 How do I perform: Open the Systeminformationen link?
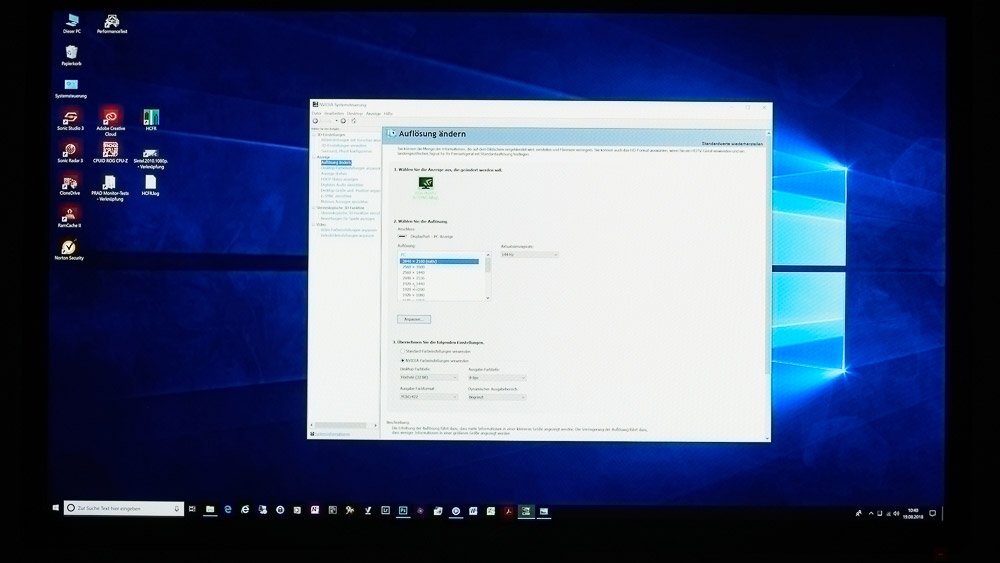332,434
